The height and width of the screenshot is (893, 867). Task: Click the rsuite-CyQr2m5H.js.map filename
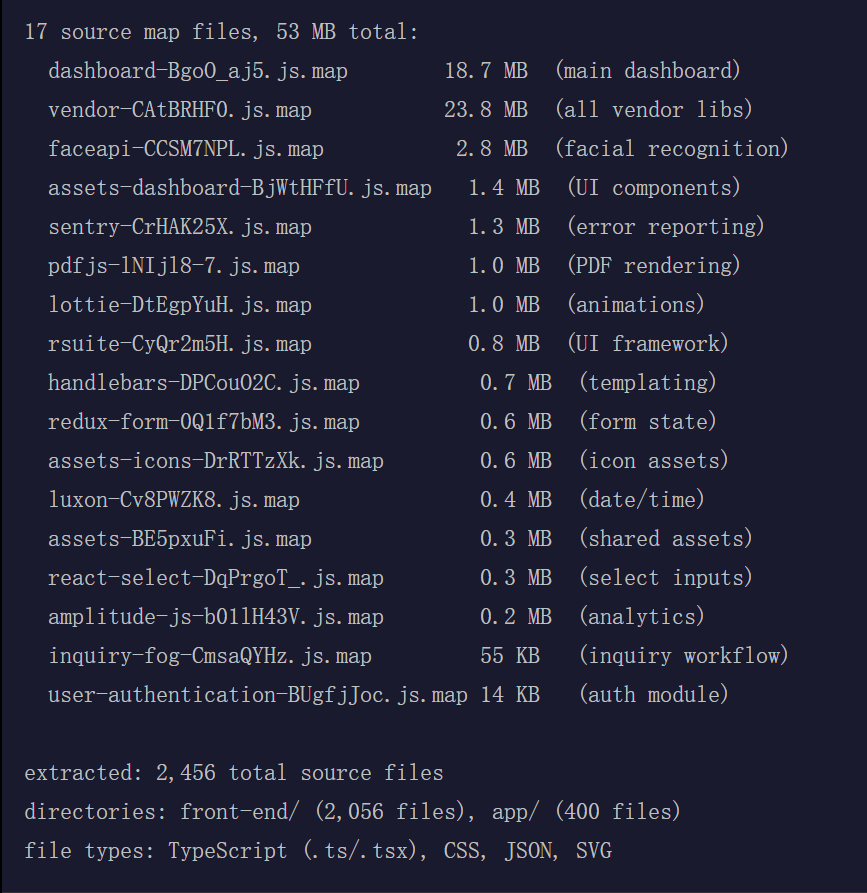click(x=180, y=344)
